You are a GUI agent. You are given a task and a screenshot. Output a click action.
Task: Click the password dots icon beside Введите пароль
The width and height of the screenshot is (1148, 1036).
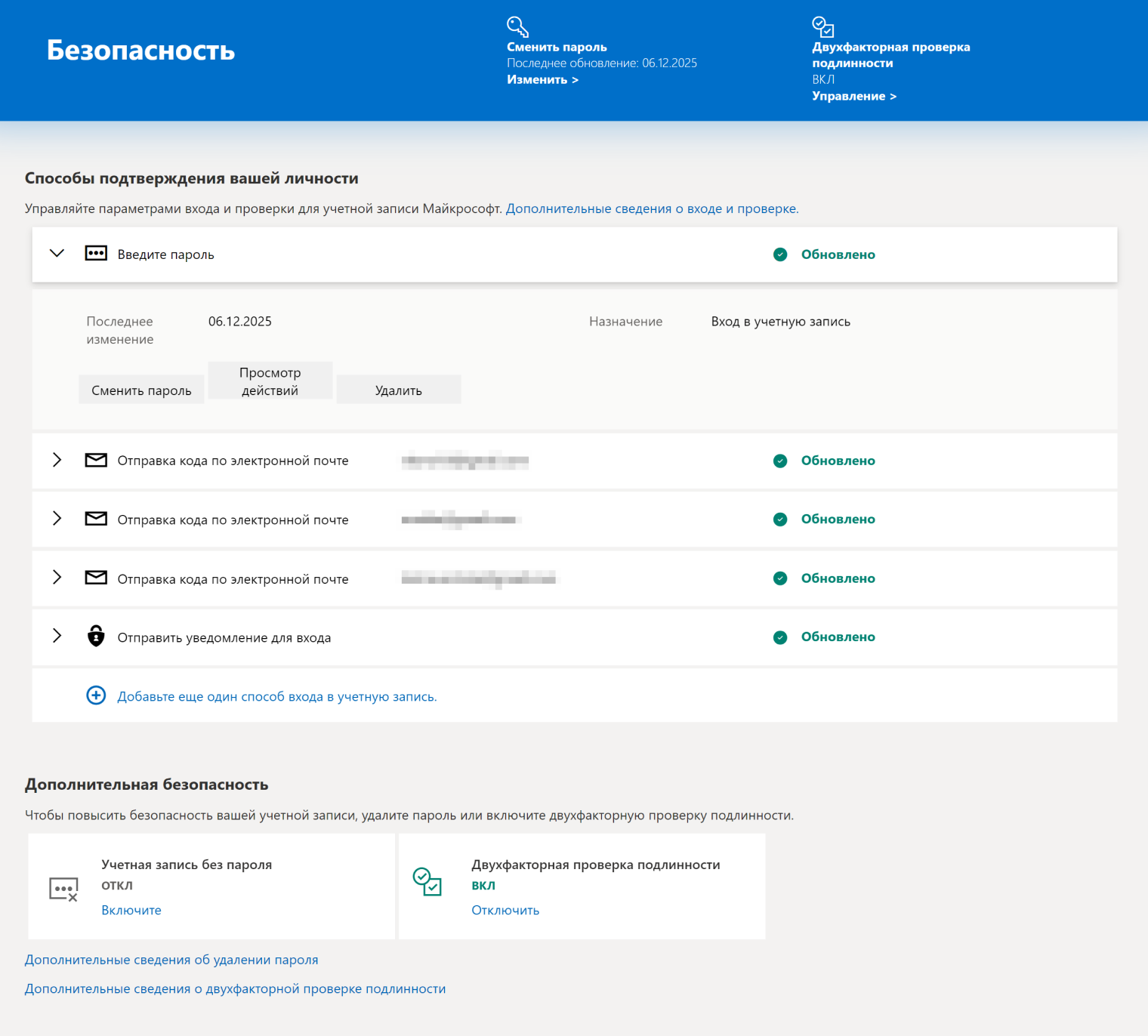tap(96, 254)
